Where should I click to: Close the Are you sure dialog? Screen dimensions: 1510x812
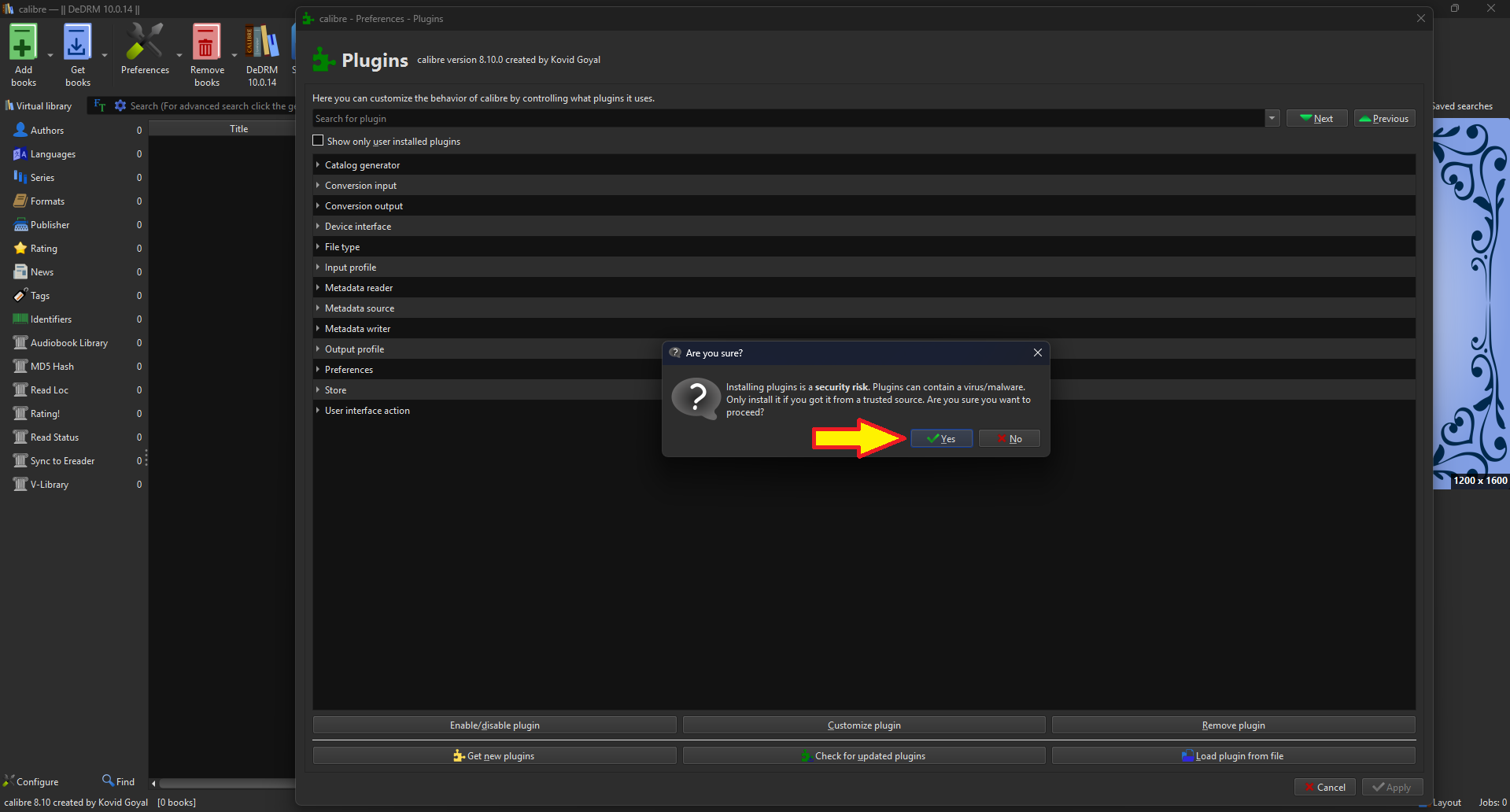1037,352
